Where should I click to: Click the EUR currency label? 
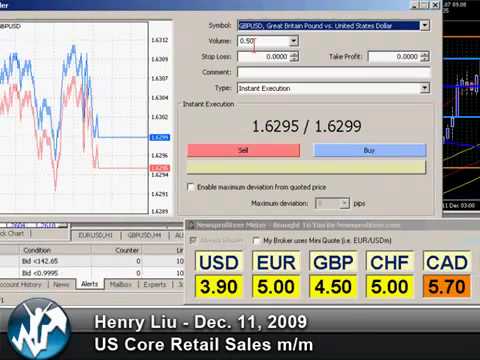coord(276,263)
